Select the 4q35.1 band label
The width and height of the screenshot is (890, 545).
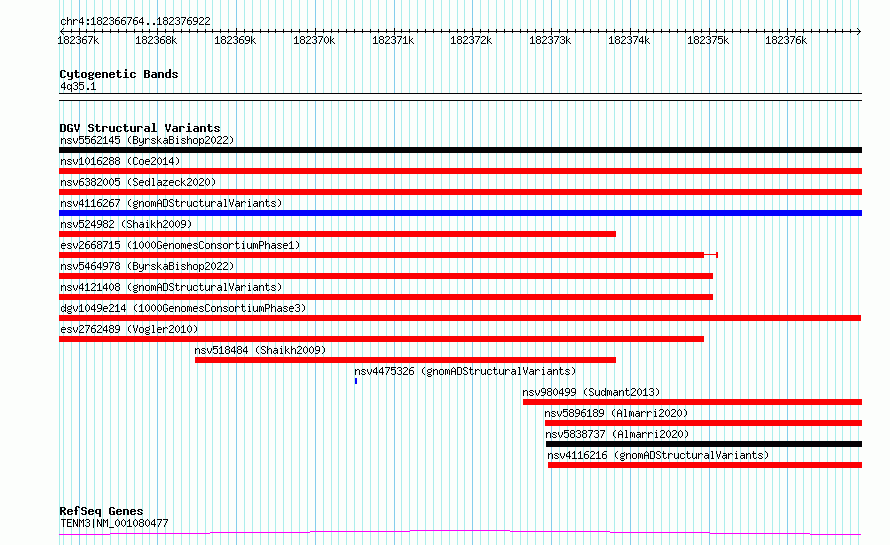(x=78, y=86)
